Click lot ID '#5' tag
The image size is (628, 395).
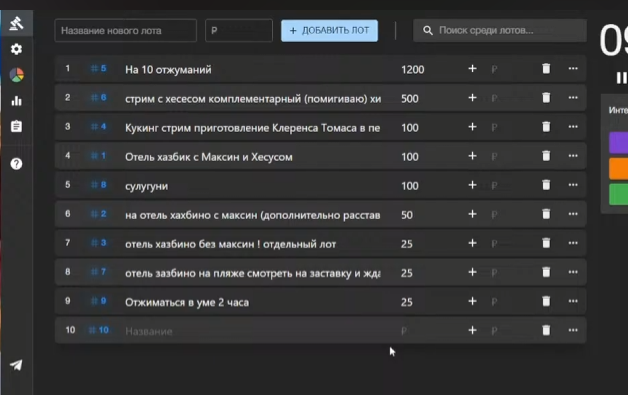[x=99, y=69]
